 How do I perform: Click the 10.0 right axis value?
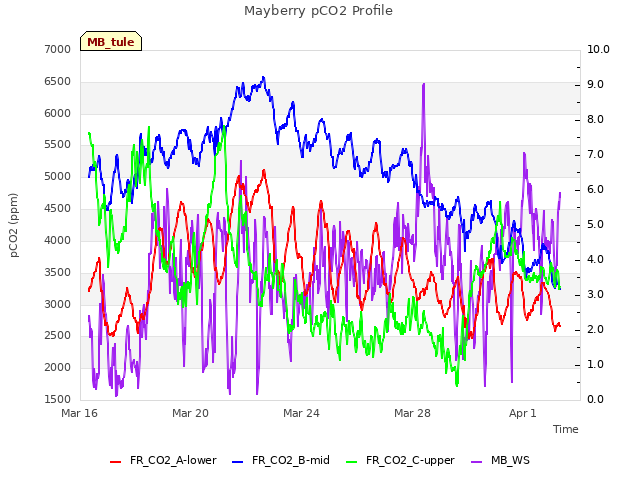point(598,49)
